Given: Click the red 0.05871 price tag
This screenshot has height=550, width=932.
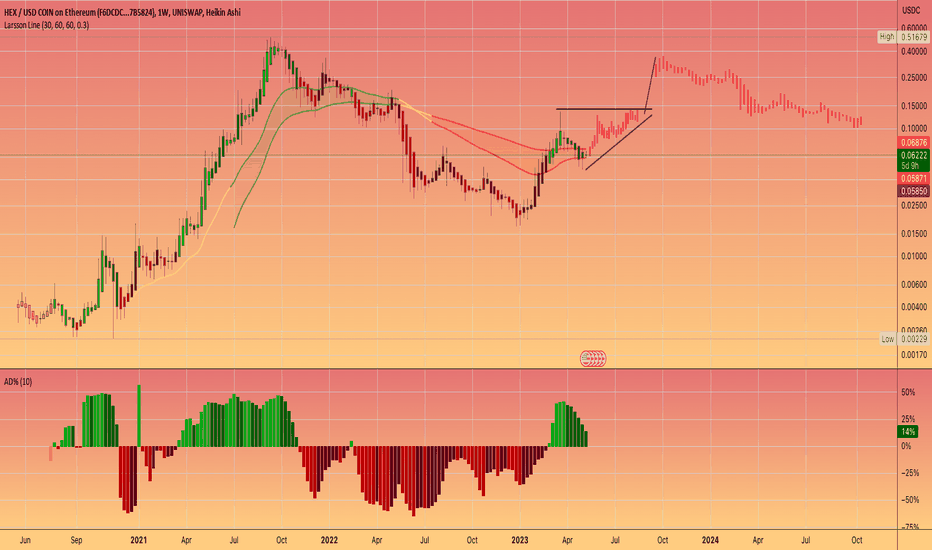Looking at the screenshot, I should pos(914,178).
